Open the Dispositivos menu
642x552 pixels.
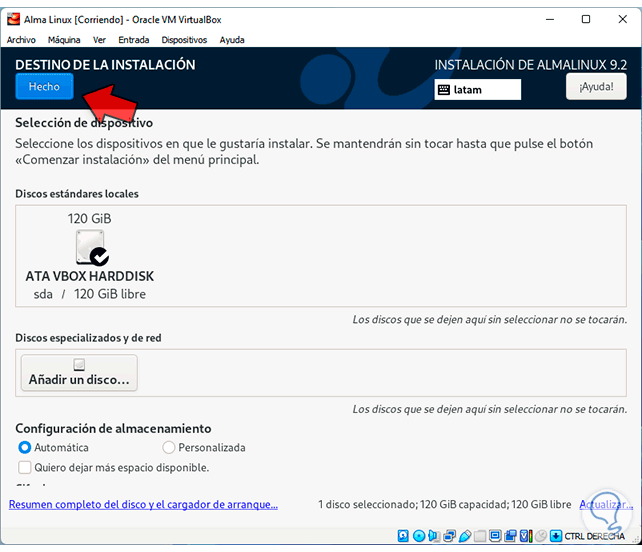point(184,40)
